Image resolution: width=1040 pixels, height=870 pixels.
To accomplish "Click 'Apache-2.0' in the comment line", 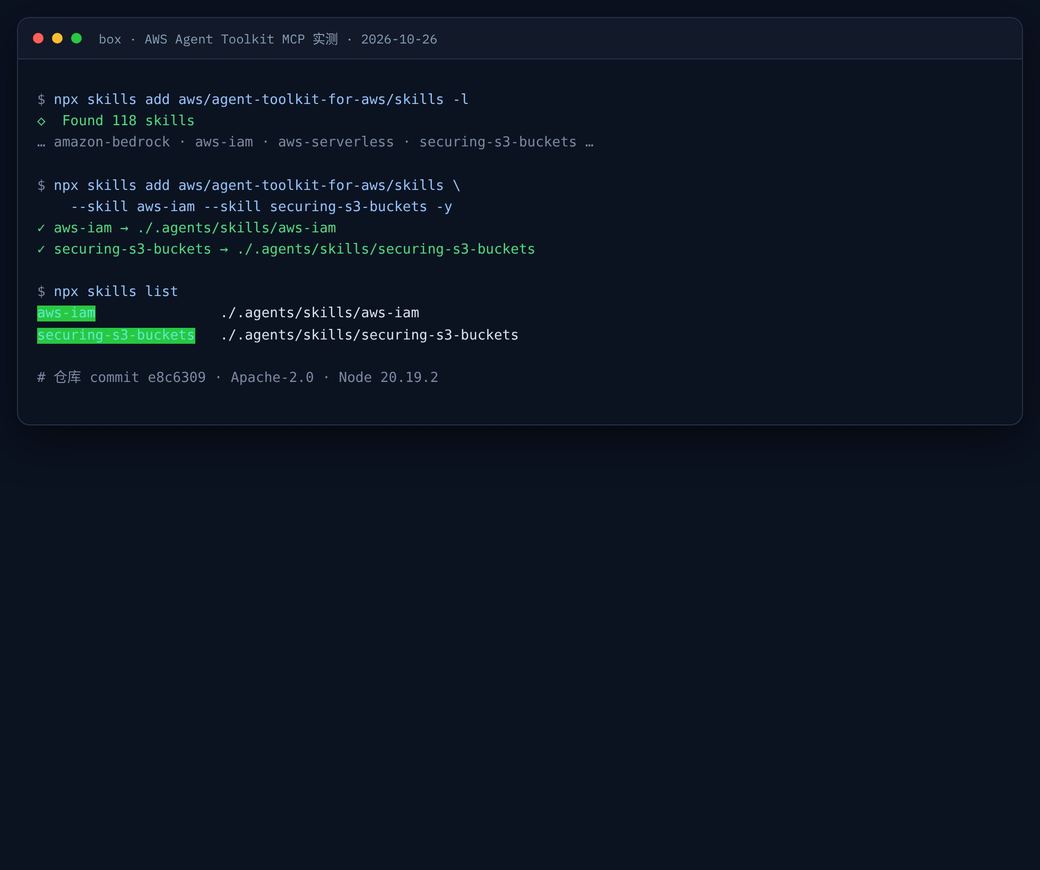I will click(272, 377).
